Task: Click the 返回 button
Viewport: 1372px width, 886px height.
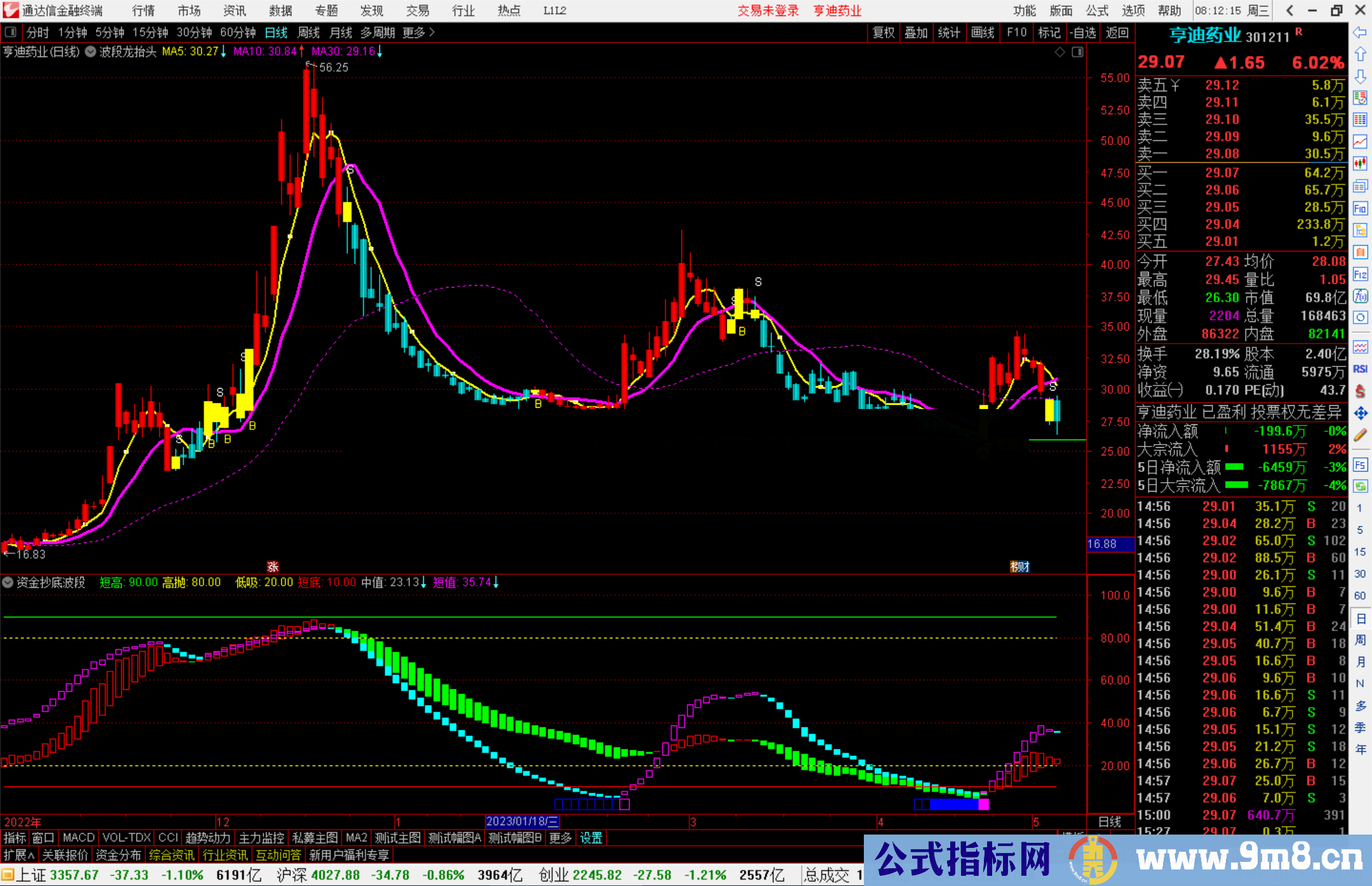Action: [1117, 32]
